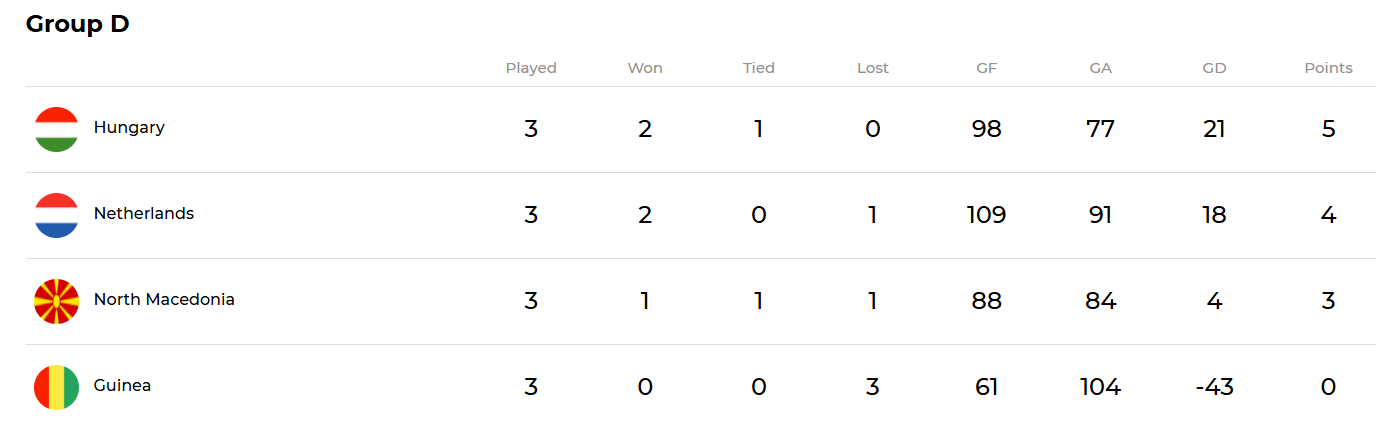Image resolution: width=1376 pixels, height=429 pixels.
Task: Select the Played column header
Action: (x=531, y=69)
